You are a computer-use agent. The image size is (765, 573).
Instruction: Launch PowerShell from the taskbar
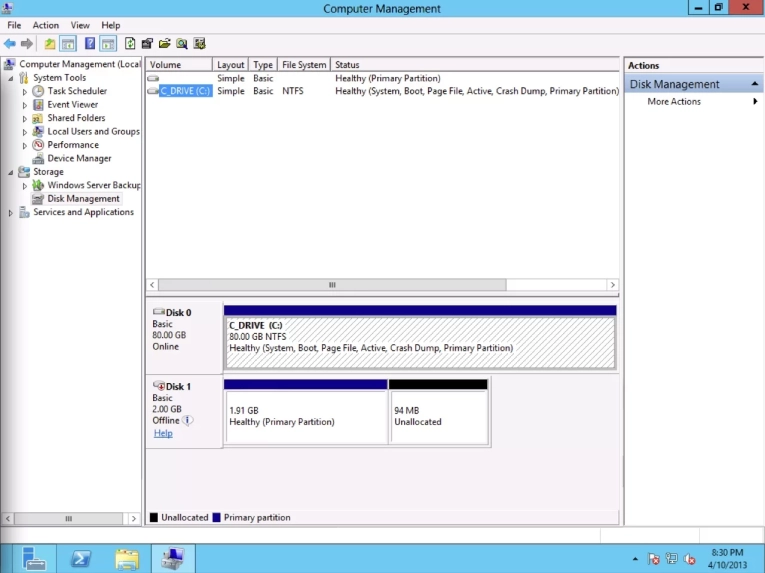click(x=81, y=558)
